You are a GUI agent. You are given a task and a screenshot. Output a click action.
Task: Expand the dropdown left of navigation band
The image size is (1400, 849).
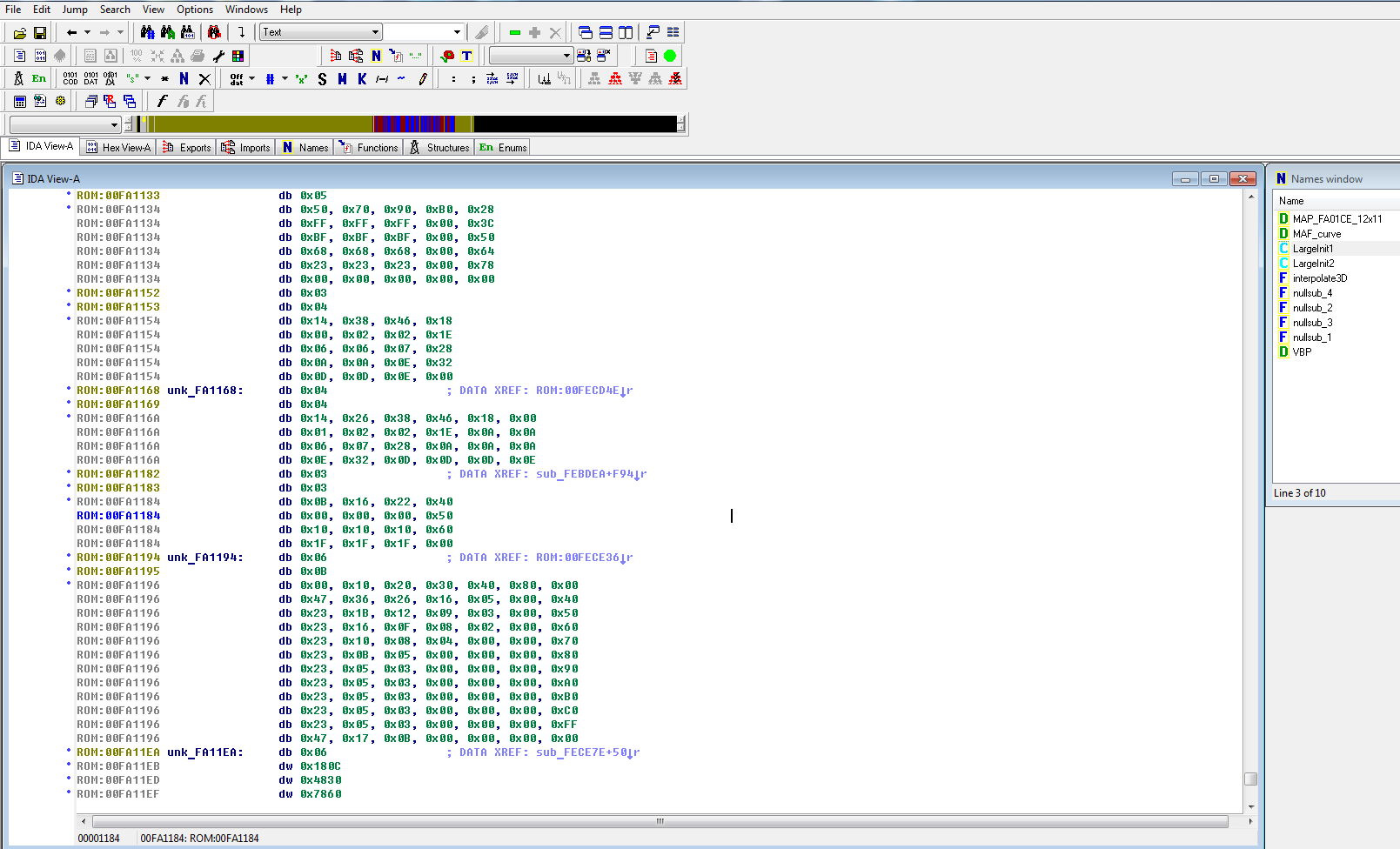click(x=114, y=125)
